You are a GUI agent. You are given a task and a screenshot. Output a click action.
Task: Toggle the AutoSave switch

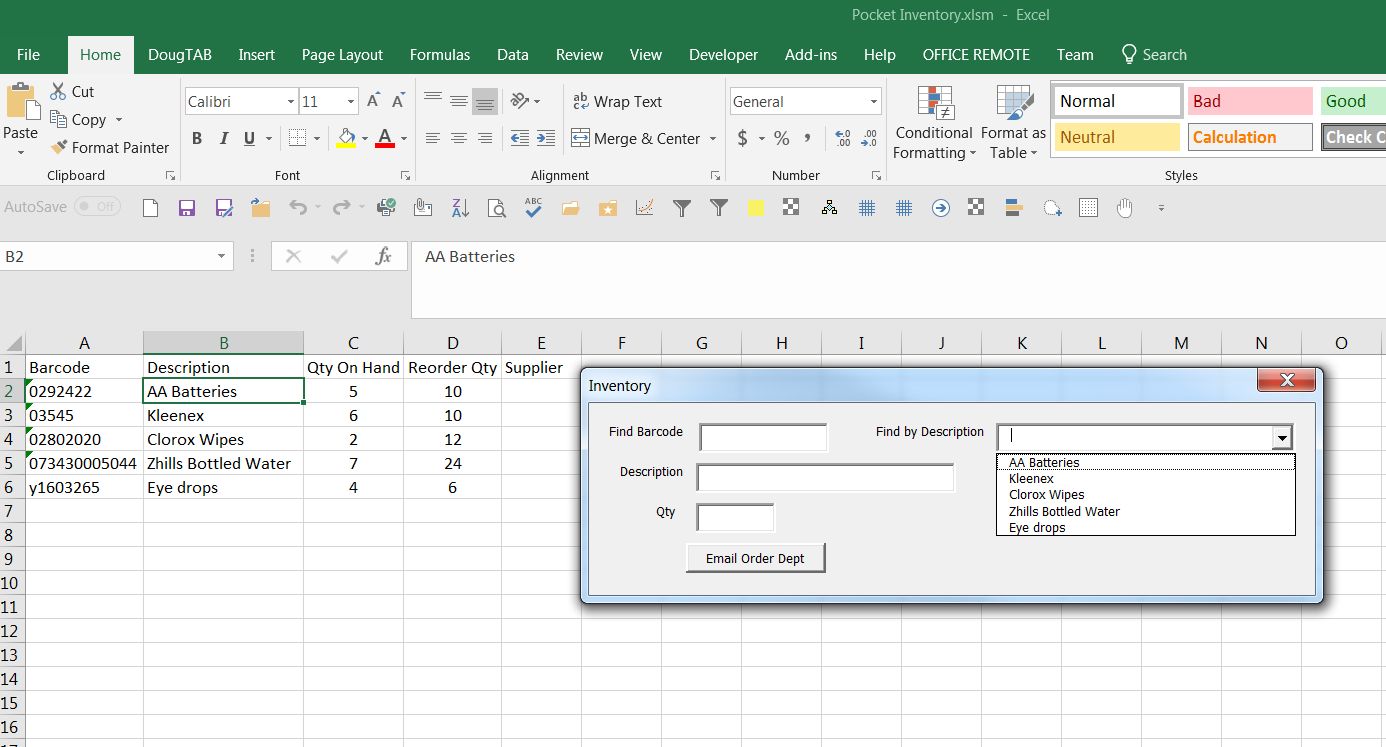pyautogui.click(x=97, y=207)
